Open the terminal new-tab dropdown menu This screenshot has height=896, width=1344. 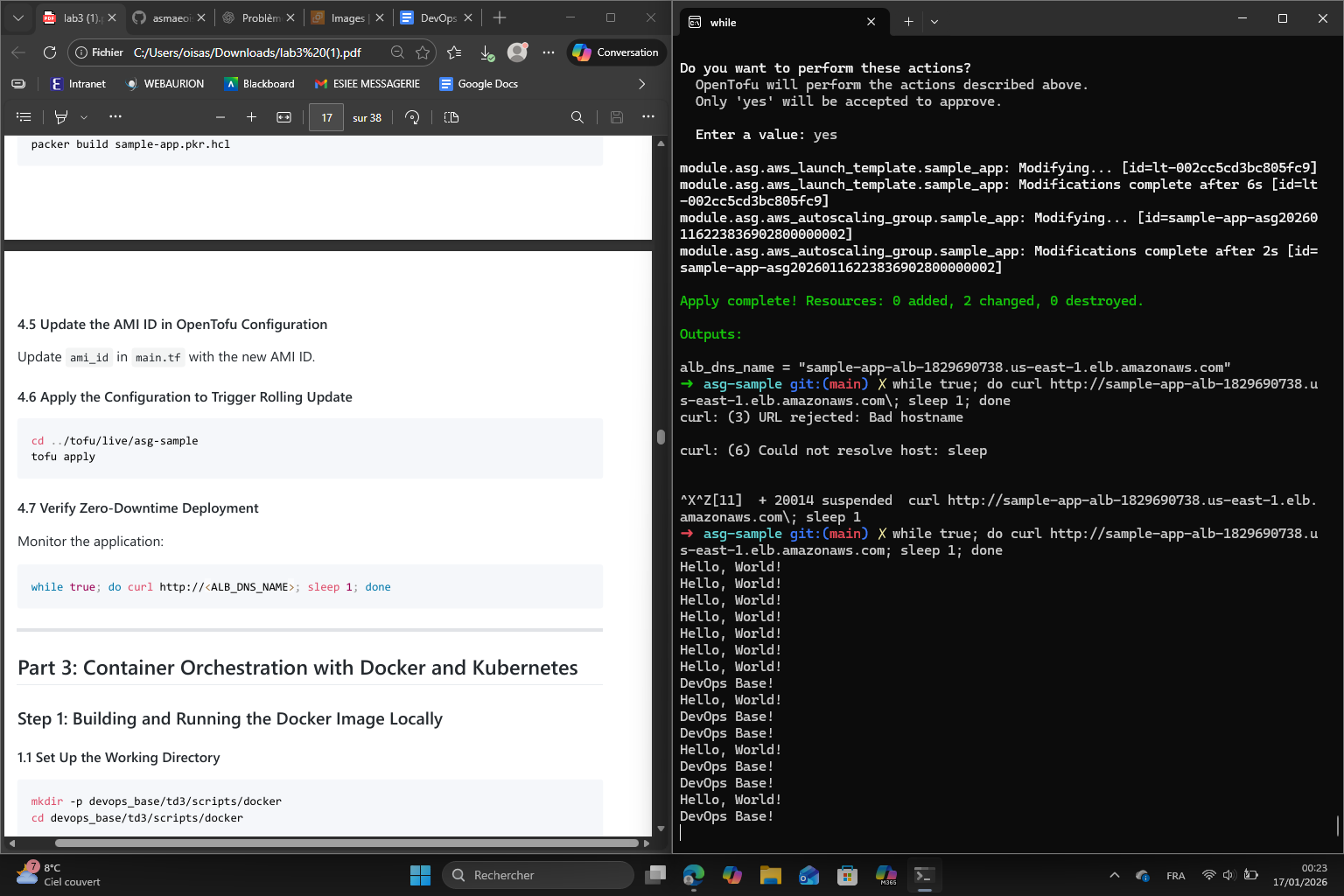pos(934,21)
